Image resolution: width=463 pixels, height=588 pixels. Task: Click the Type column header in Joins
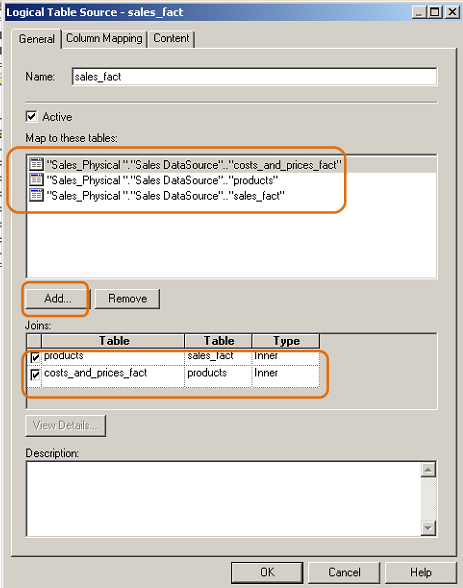(286, 340)
